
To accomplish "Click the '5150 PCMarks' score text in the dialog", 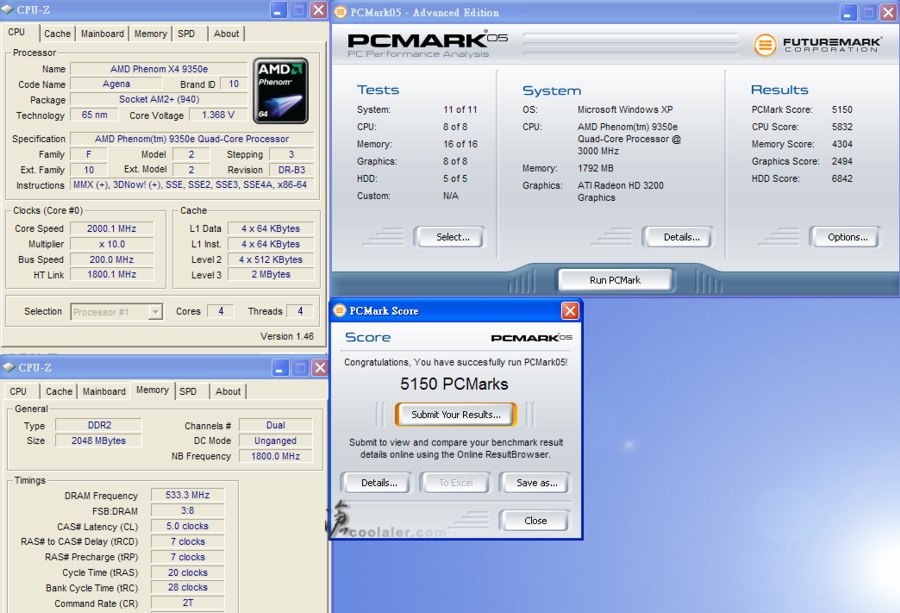I will pos(454,384).
